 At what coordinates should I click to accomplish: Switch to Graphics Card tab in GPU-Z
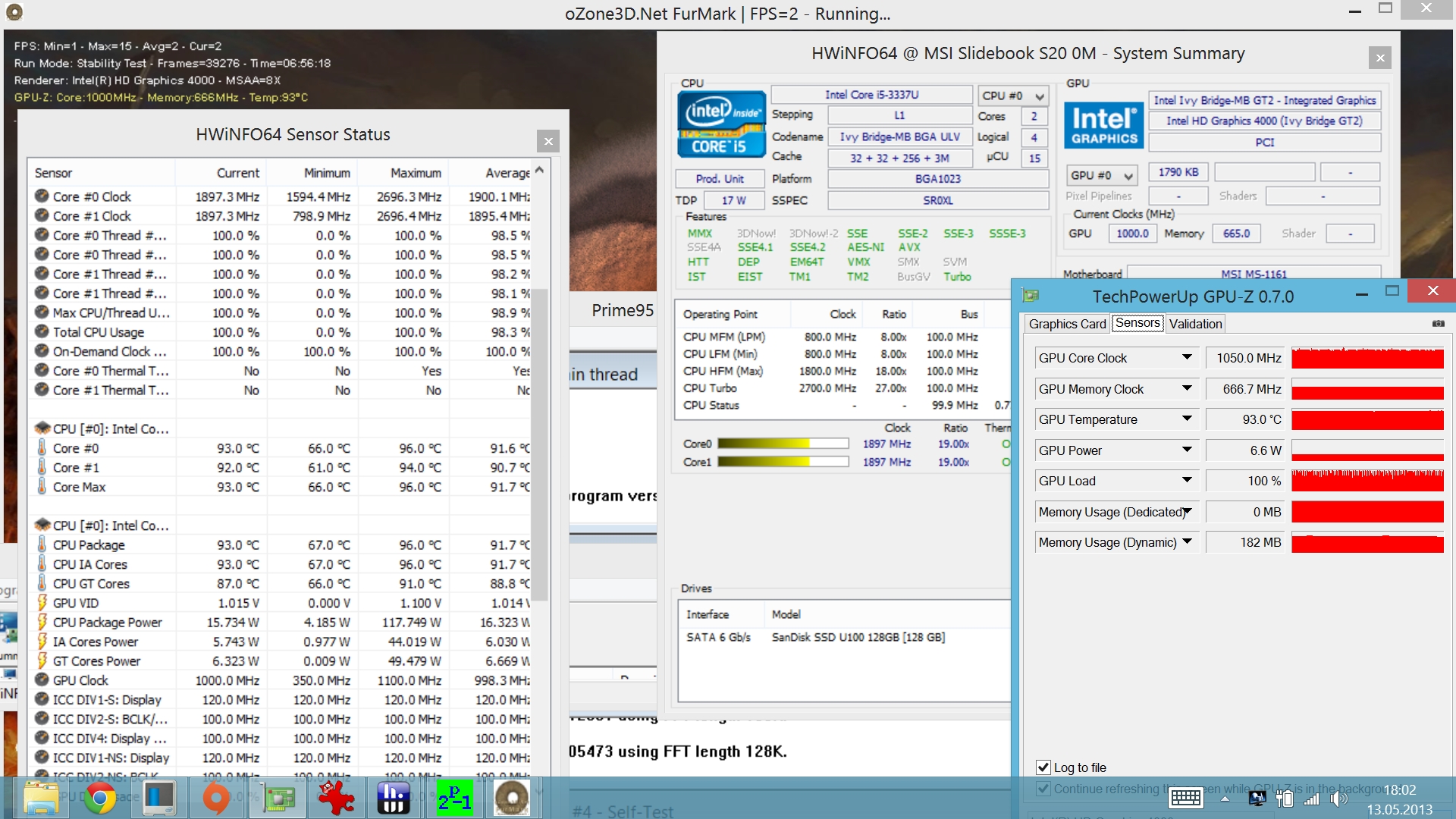(1067, 324)
